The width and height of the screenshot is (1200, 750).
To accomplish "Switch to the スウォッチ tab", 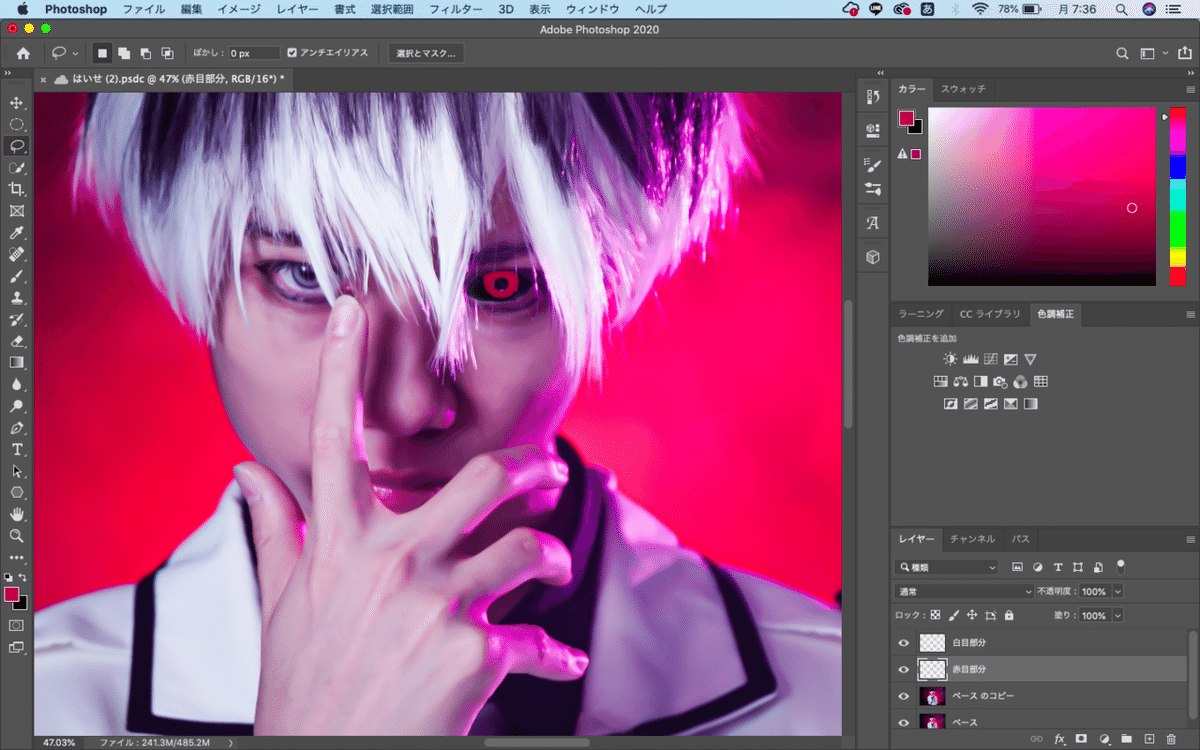I will (x=963, y=89).
